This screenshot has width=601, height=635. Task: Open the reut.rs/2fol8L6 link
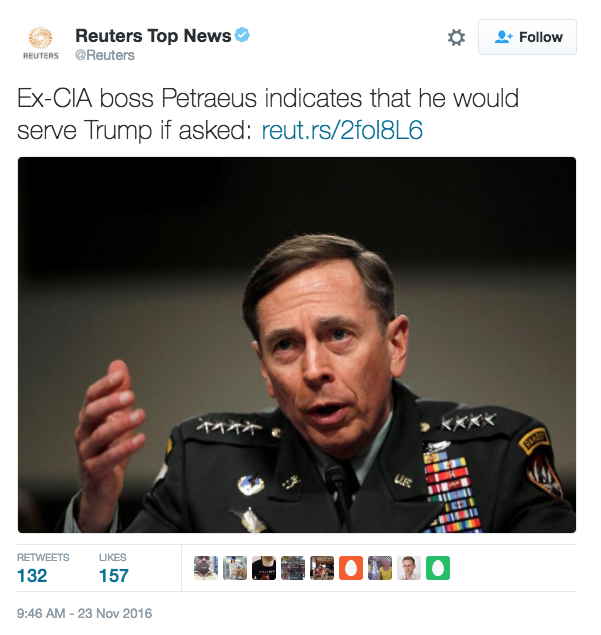point(342,130)
